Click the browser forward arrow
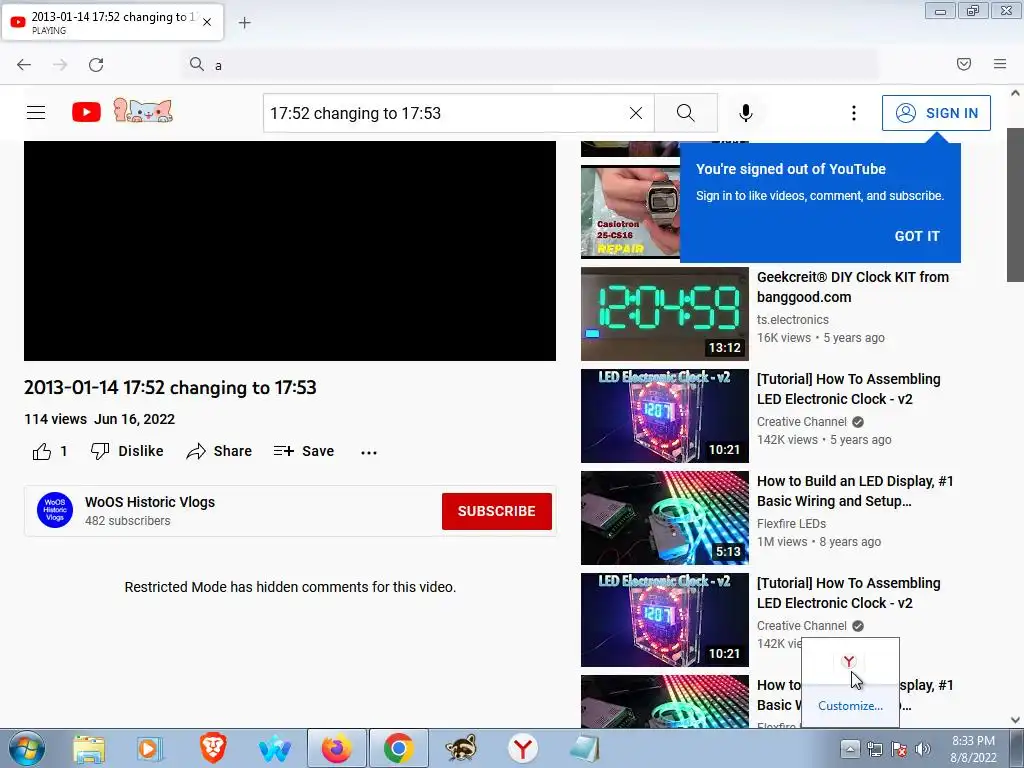Image resolution: width=1024 pixels, height=768 pixels. (60, 65)
